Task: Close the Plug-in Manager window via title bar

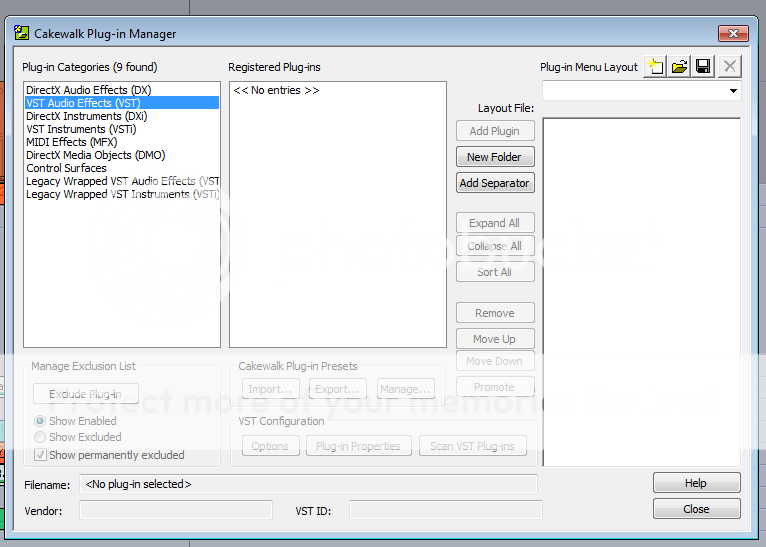Action: point(732,33)
